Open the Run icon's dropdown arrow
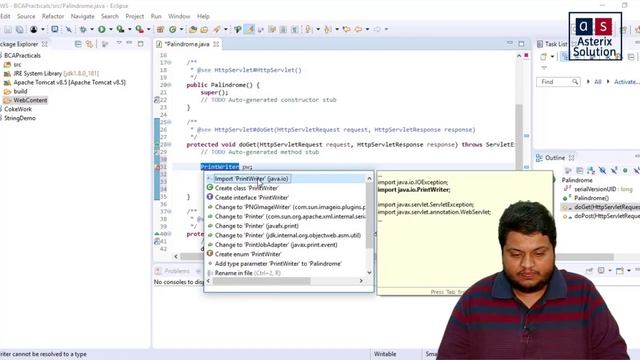Image resolution: width=640 pixels, height=360 pixels. (x=110, y=29)
